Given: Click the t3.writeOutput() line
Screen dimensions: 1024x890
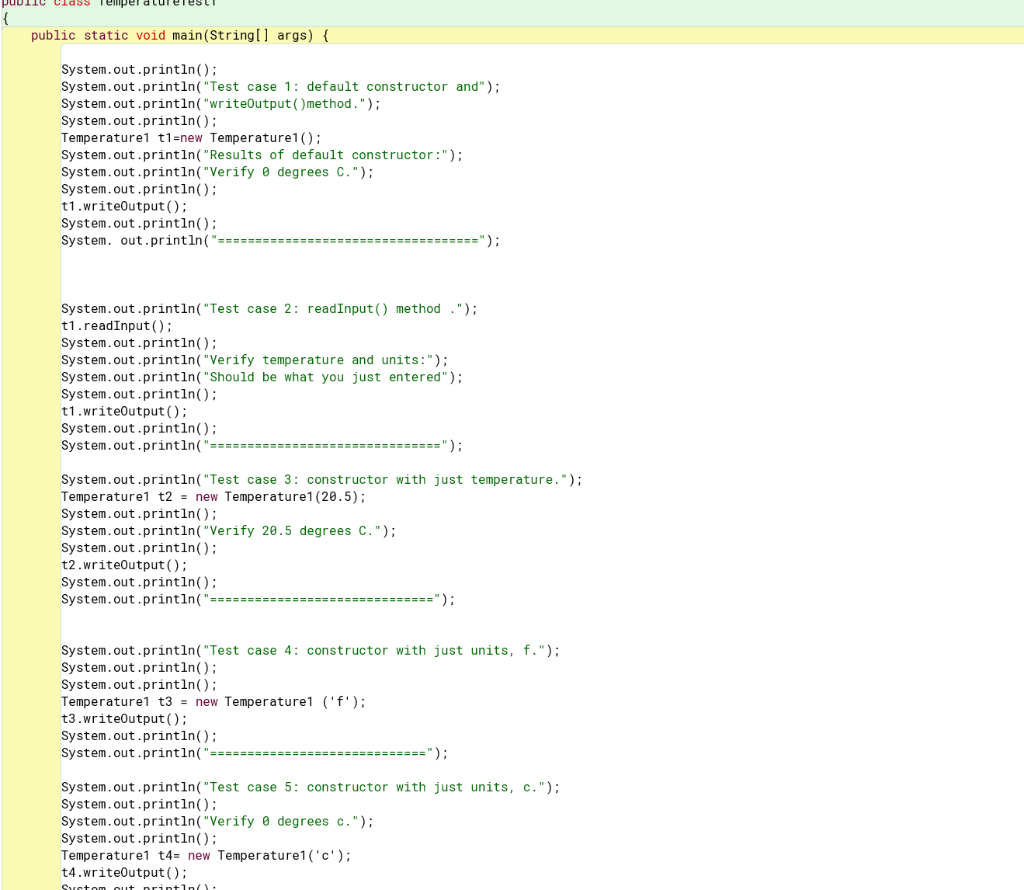Looking at the screenshot, I should pyautogui.click(x=110, y=718).
